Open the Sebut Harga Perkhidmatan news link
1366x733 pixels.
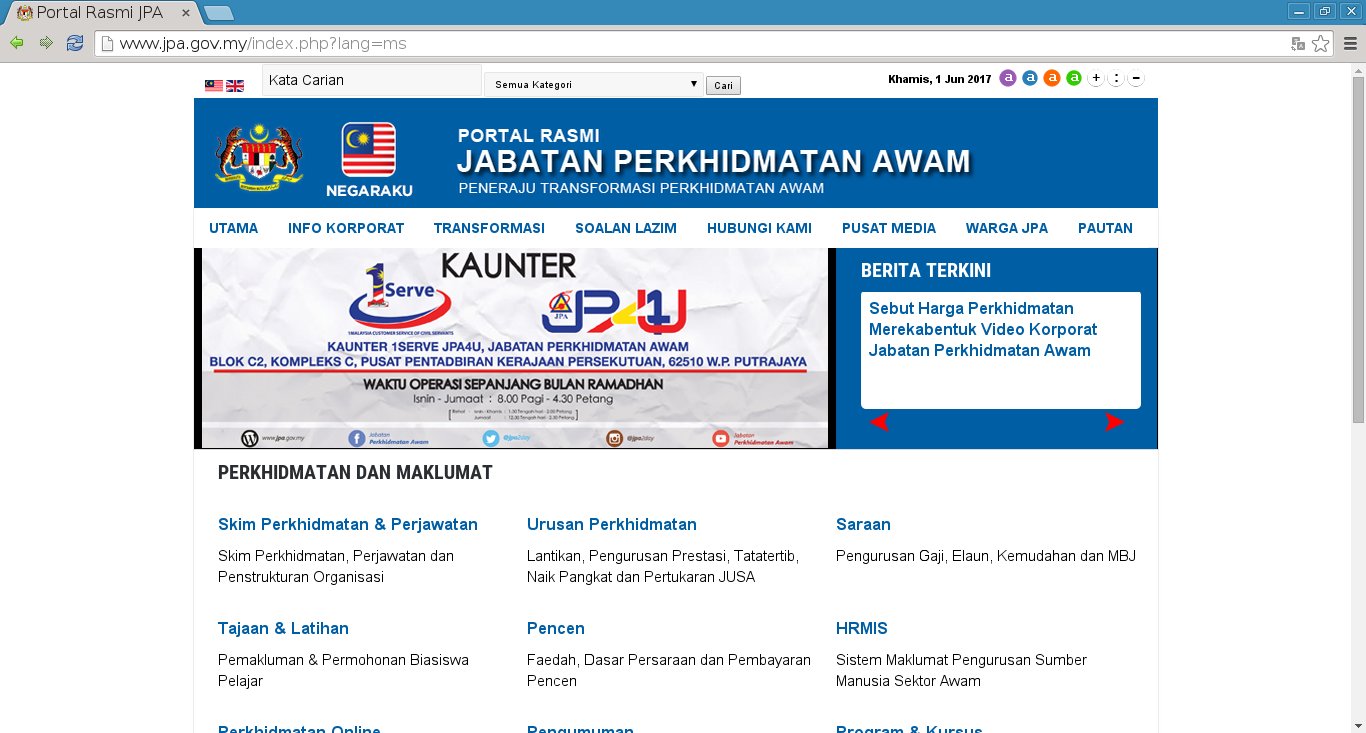pos(983,329)
